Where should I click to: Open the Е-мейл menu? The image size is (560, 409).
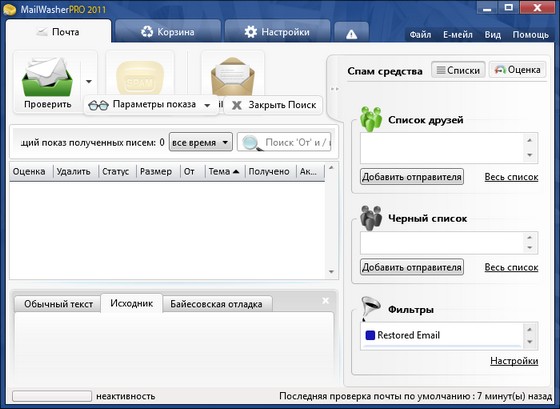click(458, 35)
